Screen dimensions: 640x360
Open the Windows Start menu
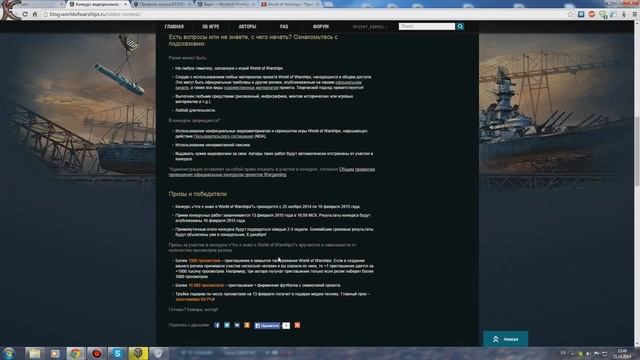click(9, 353)
